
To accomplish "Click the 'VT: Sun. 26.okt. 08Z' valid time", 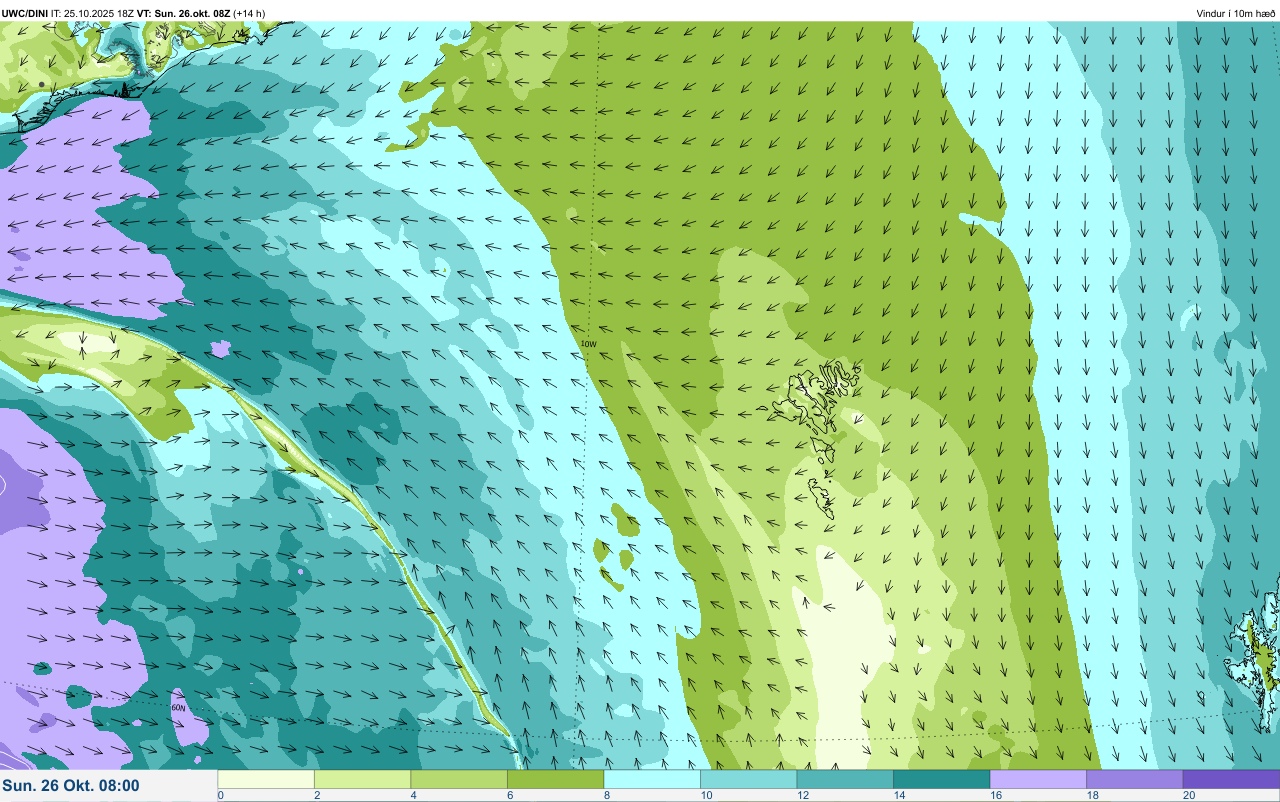I will (182, 13).
